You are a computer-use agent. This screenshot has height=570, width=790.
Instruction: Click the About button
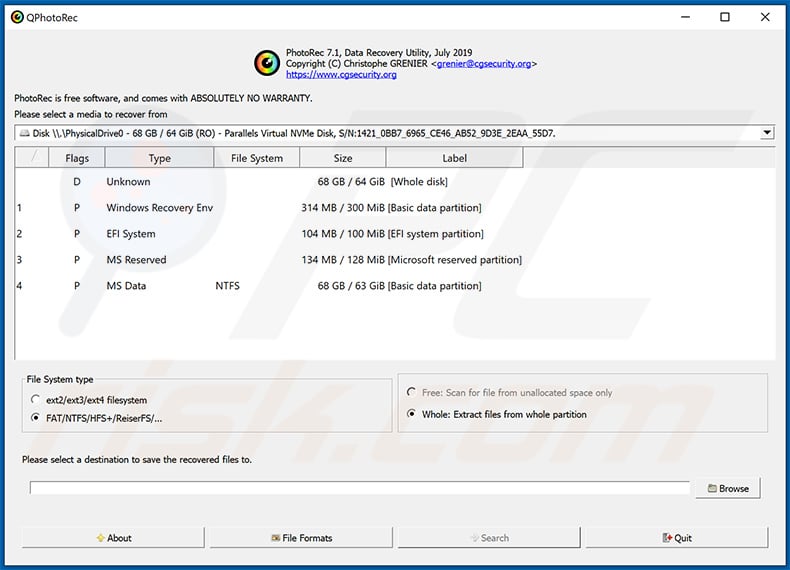click(x=113, y=538)
